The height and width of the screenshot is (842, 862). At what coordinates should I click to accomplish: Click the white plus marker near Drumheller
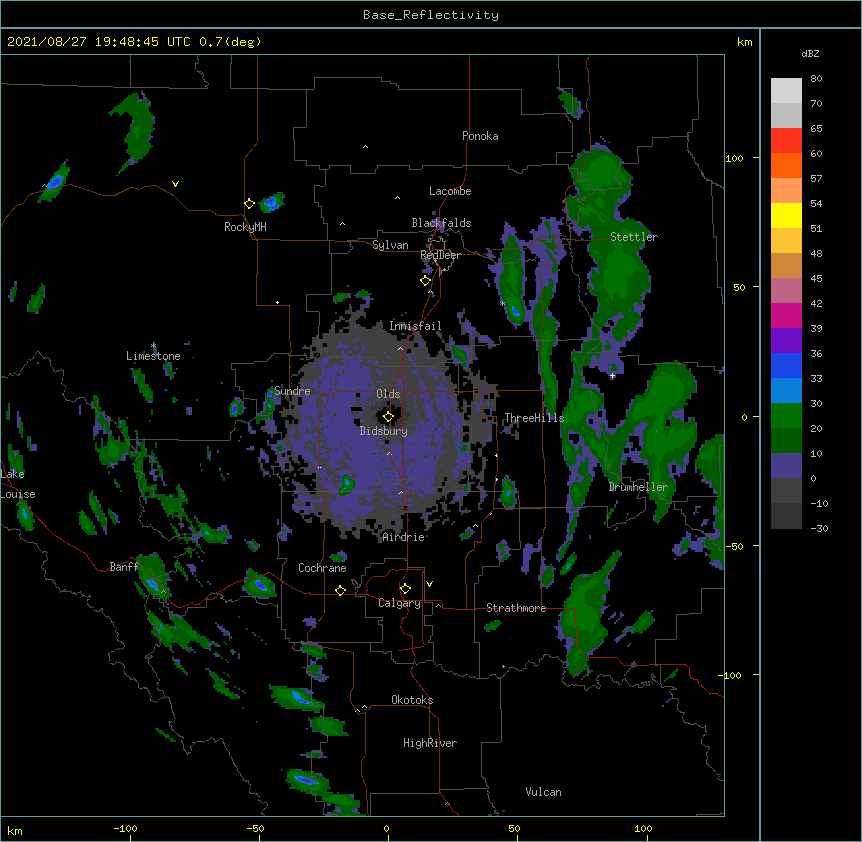pos(612,376)
